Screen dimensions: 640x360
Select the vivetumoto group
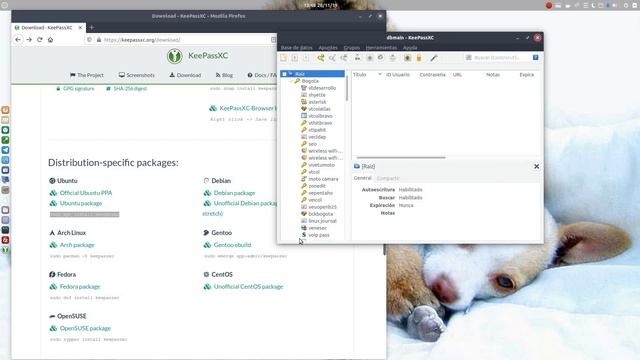[321, 165]
